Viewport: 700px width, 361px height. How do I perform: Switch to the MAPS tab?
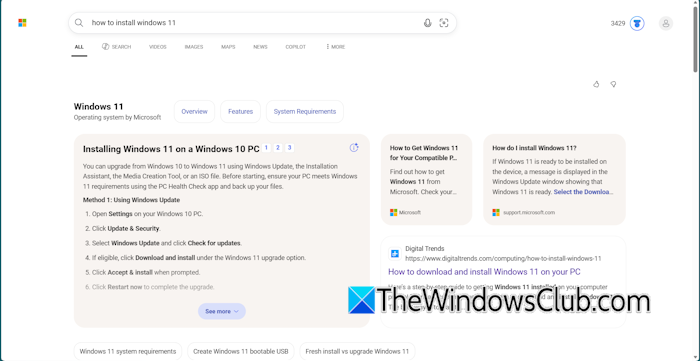228,47
